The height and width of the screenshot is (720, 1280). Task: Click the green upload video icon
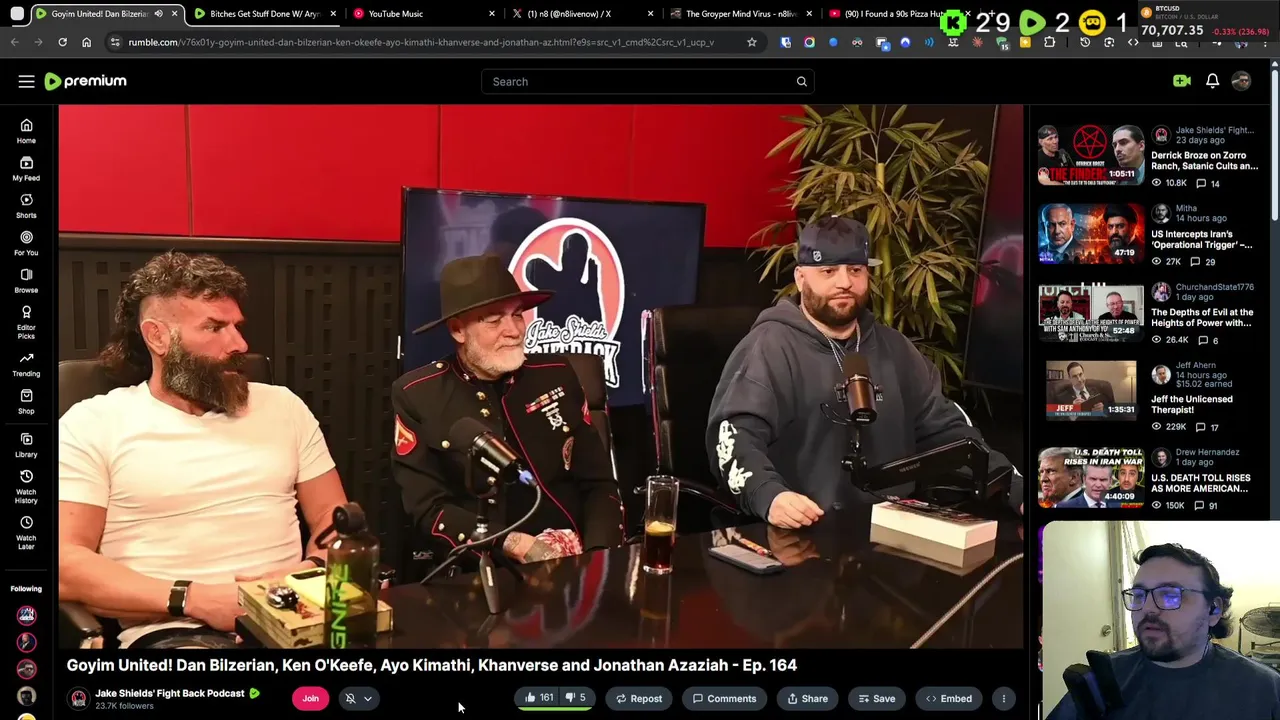(1182, 81)
